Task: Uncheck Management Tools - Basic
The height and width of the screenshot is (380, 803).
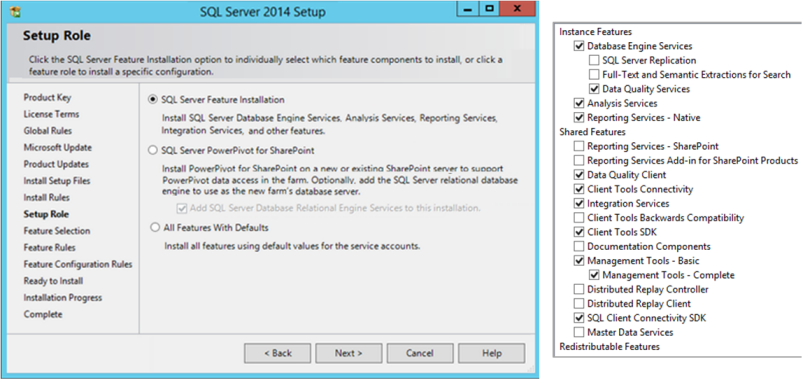Action: [579, 261]
